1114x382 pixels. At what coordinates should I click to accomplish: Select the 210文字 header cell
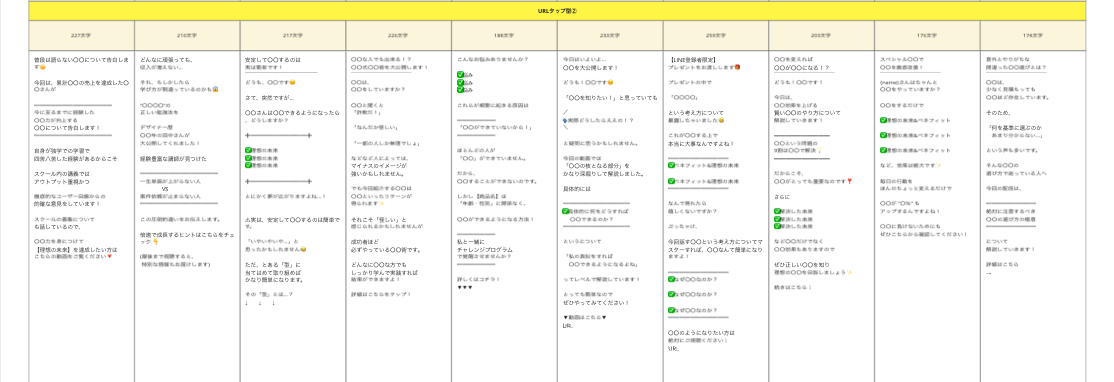point(188,35)
